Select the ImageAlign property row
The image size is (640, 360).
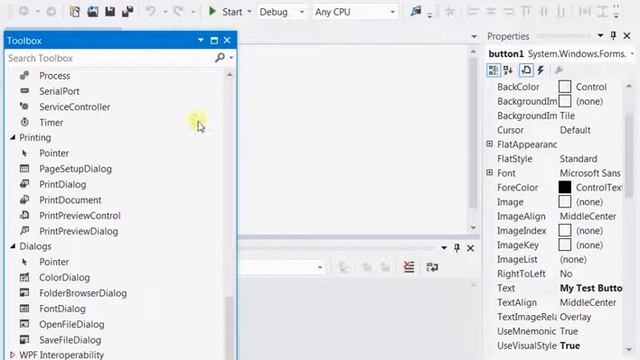(x=555, y=216)
